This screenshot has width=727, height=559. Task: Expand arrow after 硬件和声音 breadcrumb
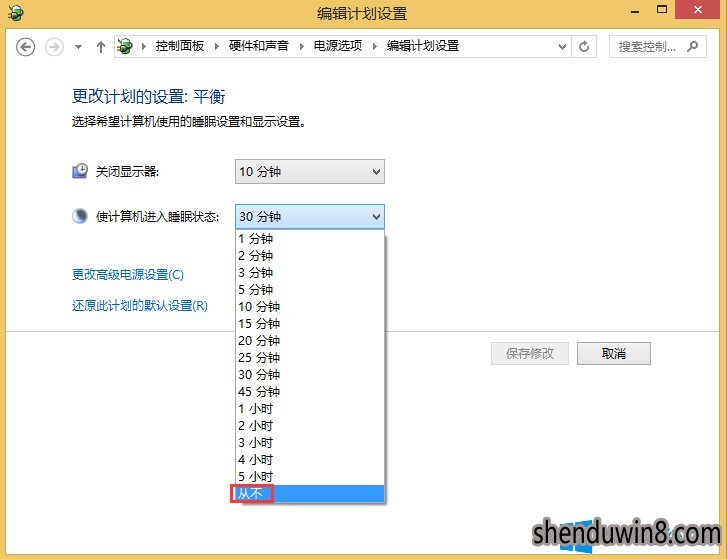[x=301, y=46]
